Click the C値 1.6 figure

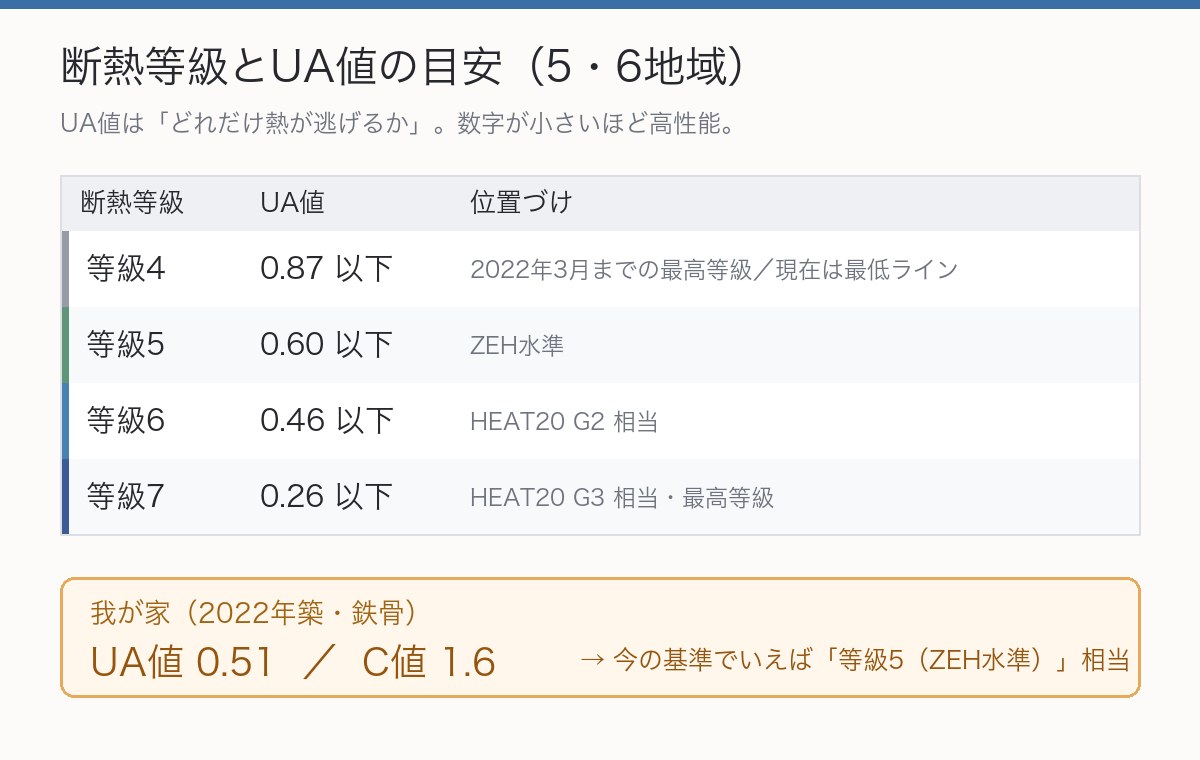click(x=429, y=661)
